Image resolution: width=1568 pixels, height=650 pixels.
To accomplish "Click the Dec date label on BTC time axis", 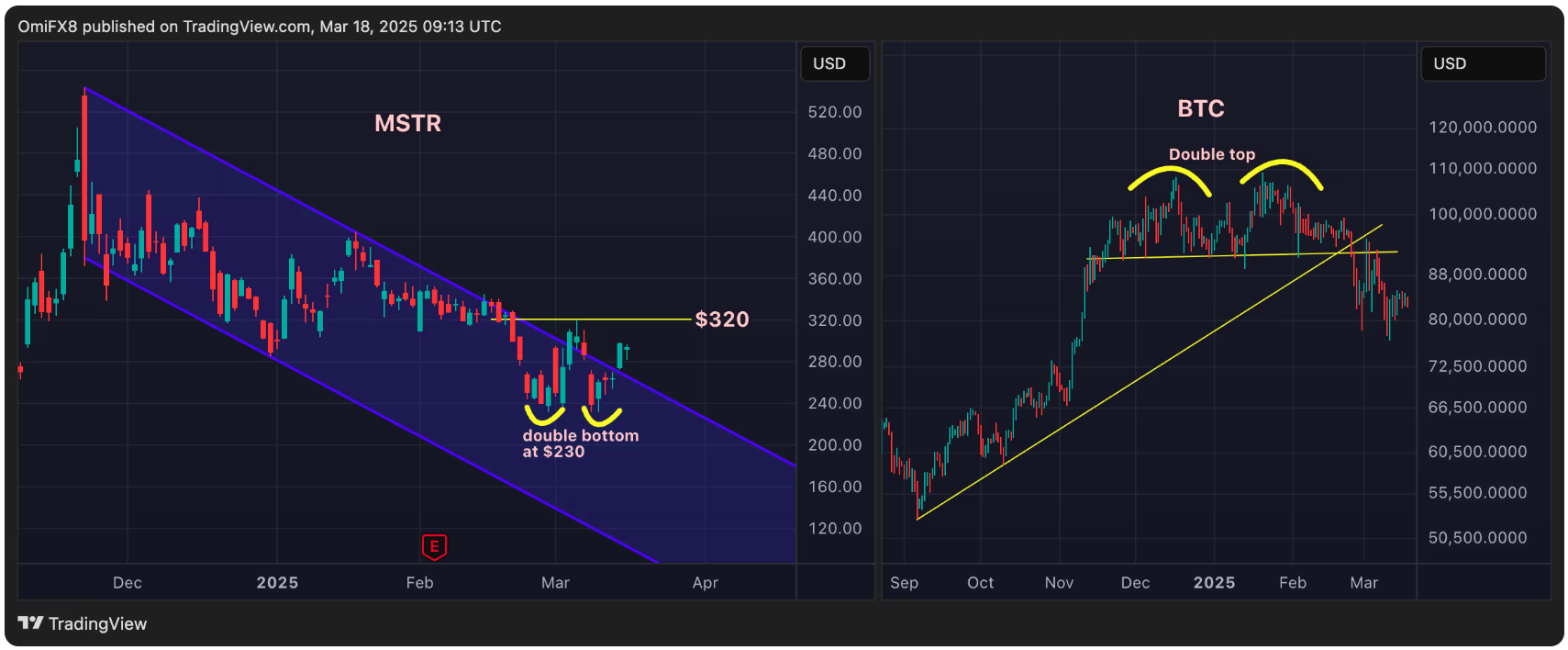I will (x=1135, y=583).
